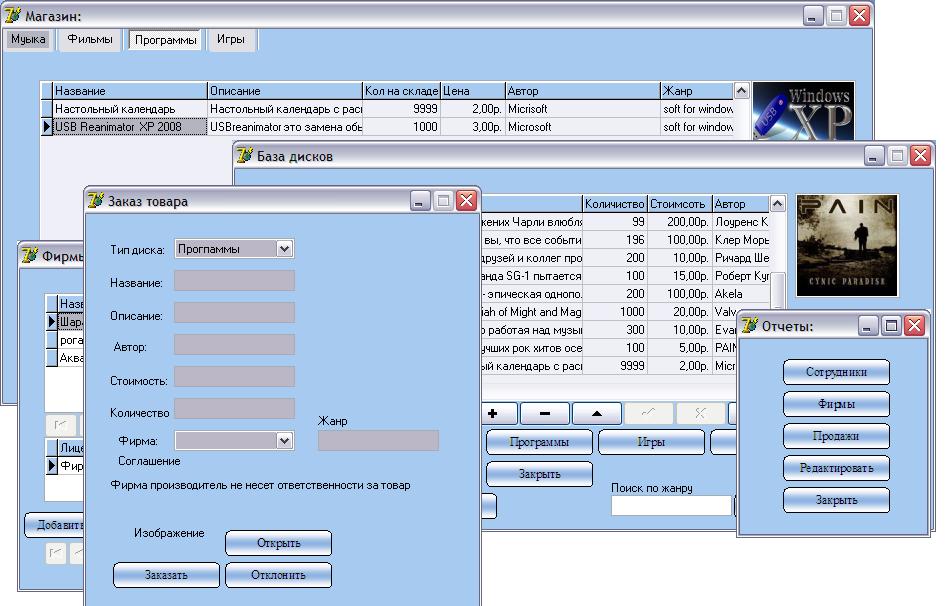This screenshot has width=949, height=606.
Task: Click the app icon in База дисков title bar
Action: tap(246, 156)
